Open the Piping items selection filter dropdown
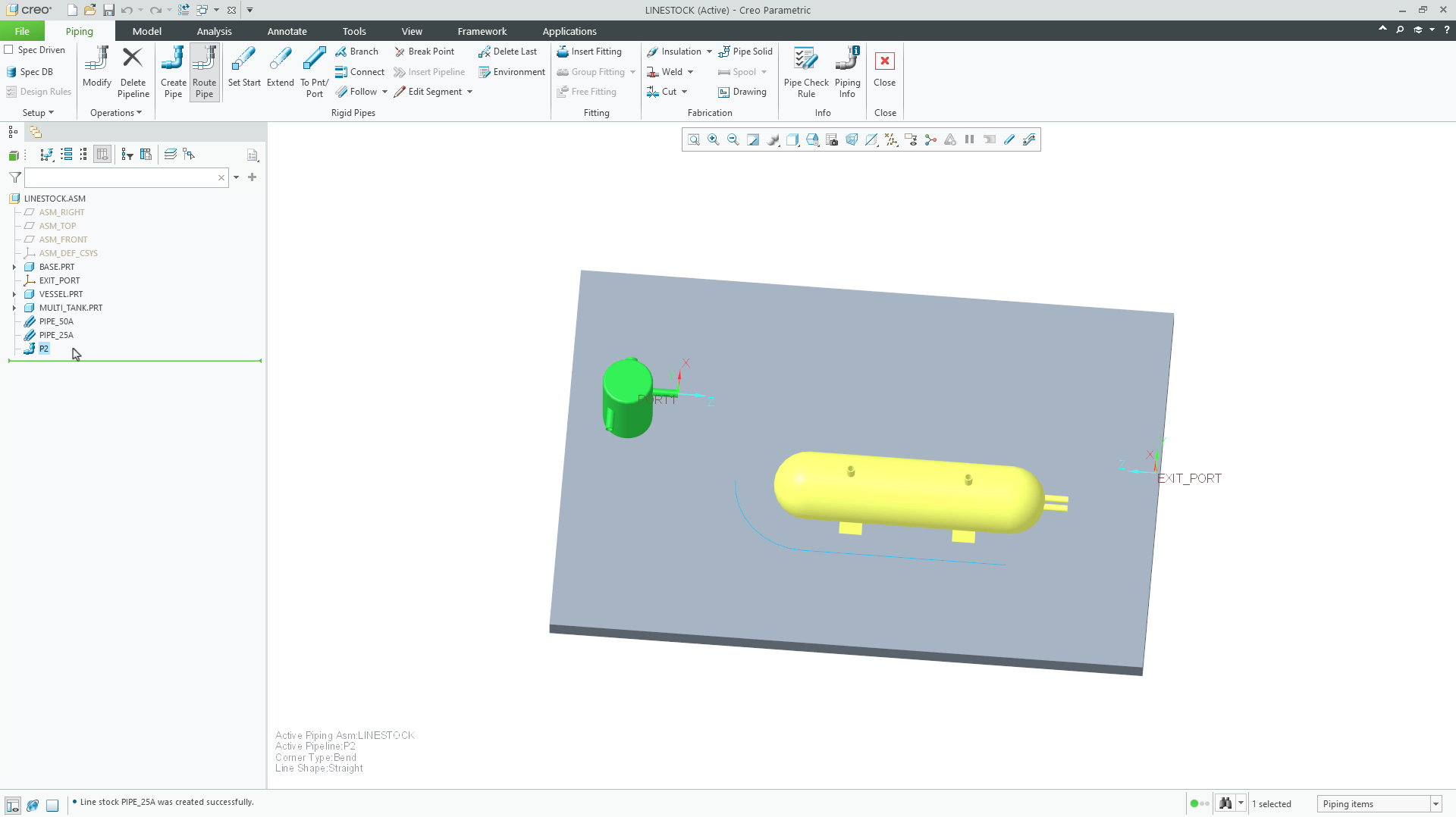 click(x=1436, y=804)
